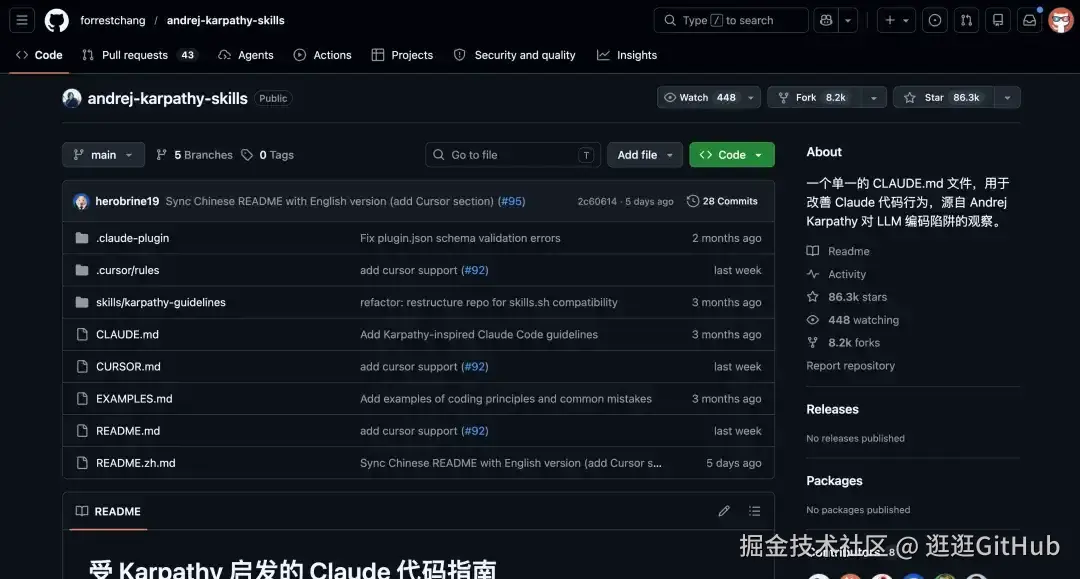Screen dimensions: 1080x579
Task: Open the README.zh.md file
Action: tap(136, 463)
